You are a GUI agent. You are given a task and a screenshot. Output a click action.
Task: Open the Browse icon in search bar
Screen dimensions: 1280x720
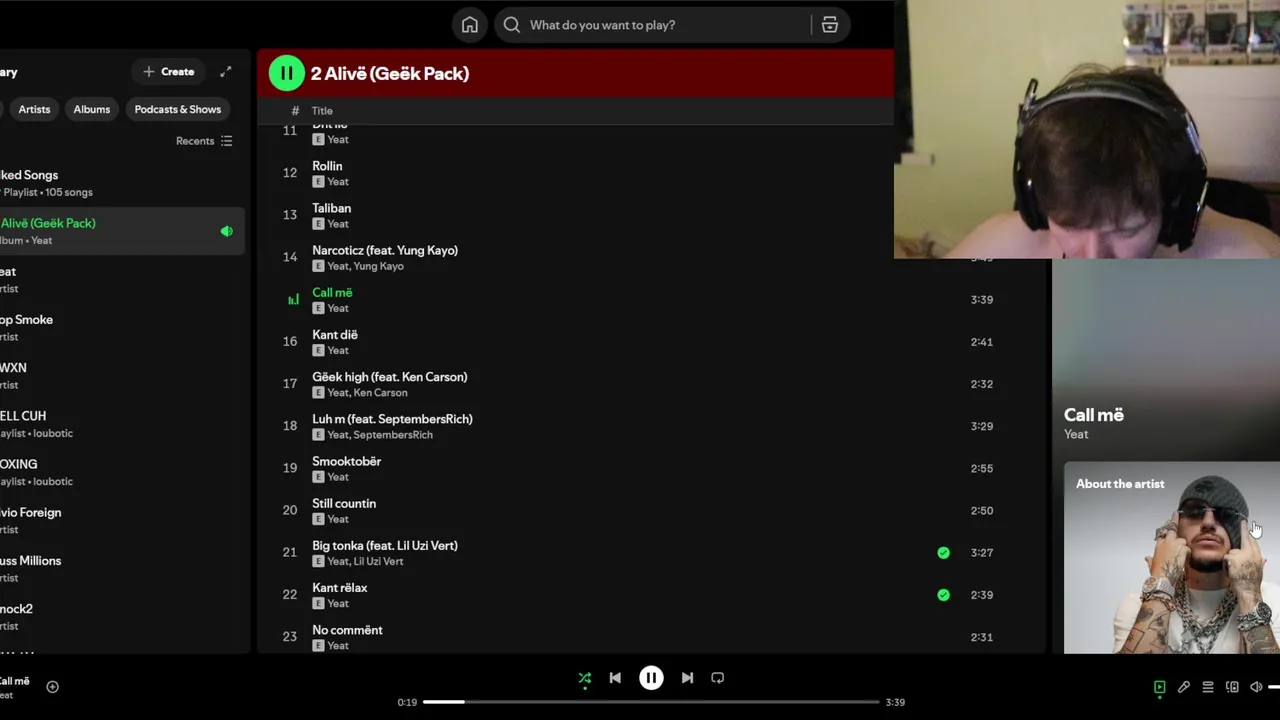[830, 25]
